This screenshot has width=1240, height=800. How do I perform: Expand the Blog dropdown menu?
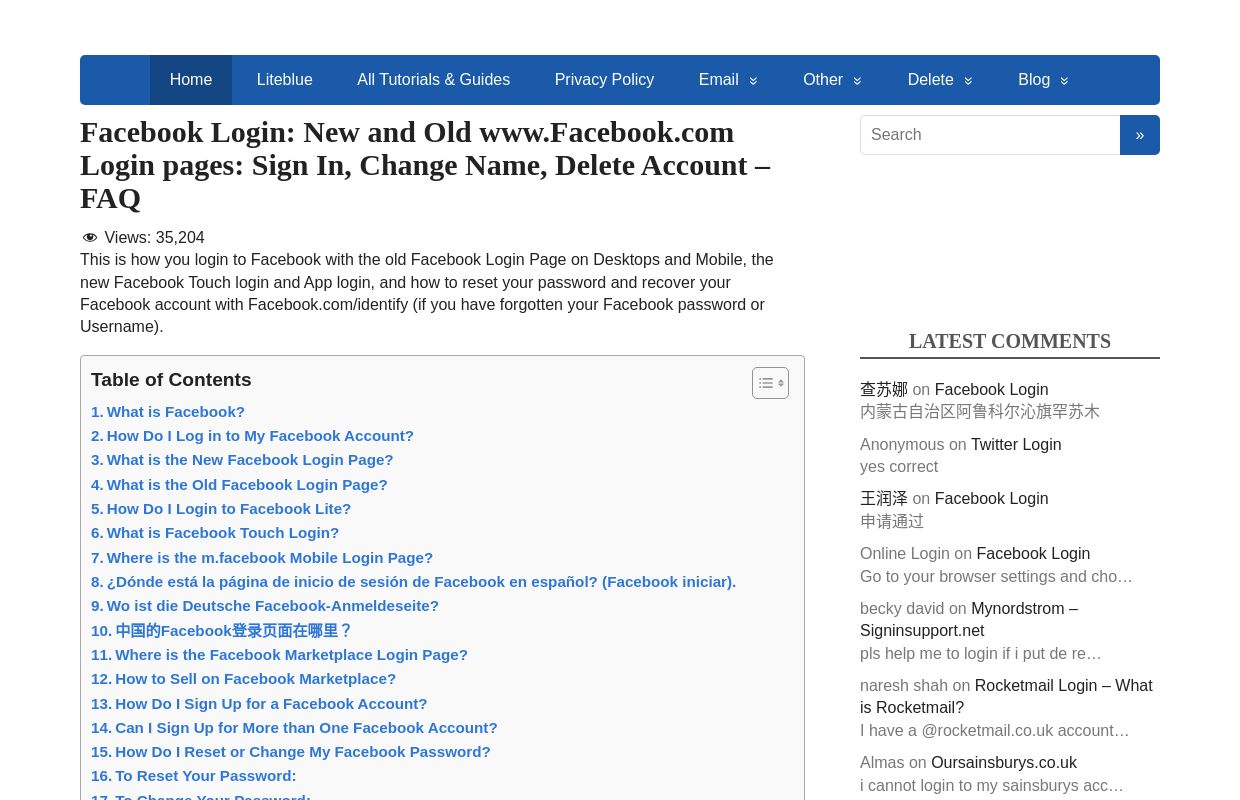[1043, 80]
